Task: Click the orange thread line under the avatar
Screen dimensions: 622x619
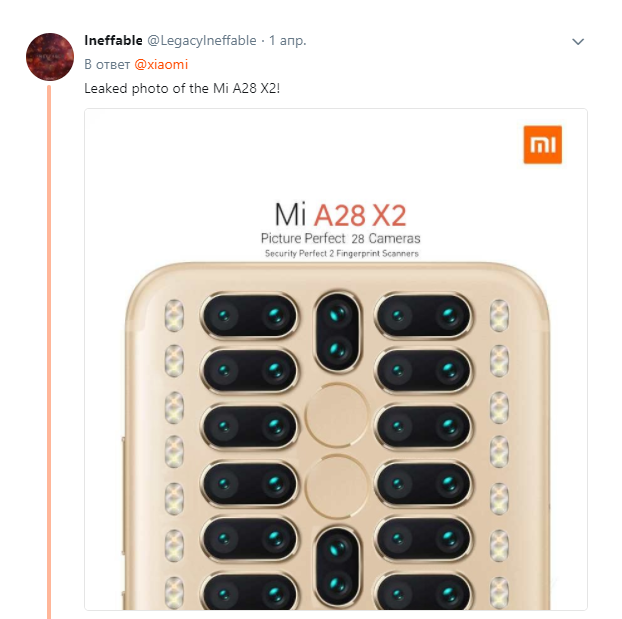Action: [49, 352]
